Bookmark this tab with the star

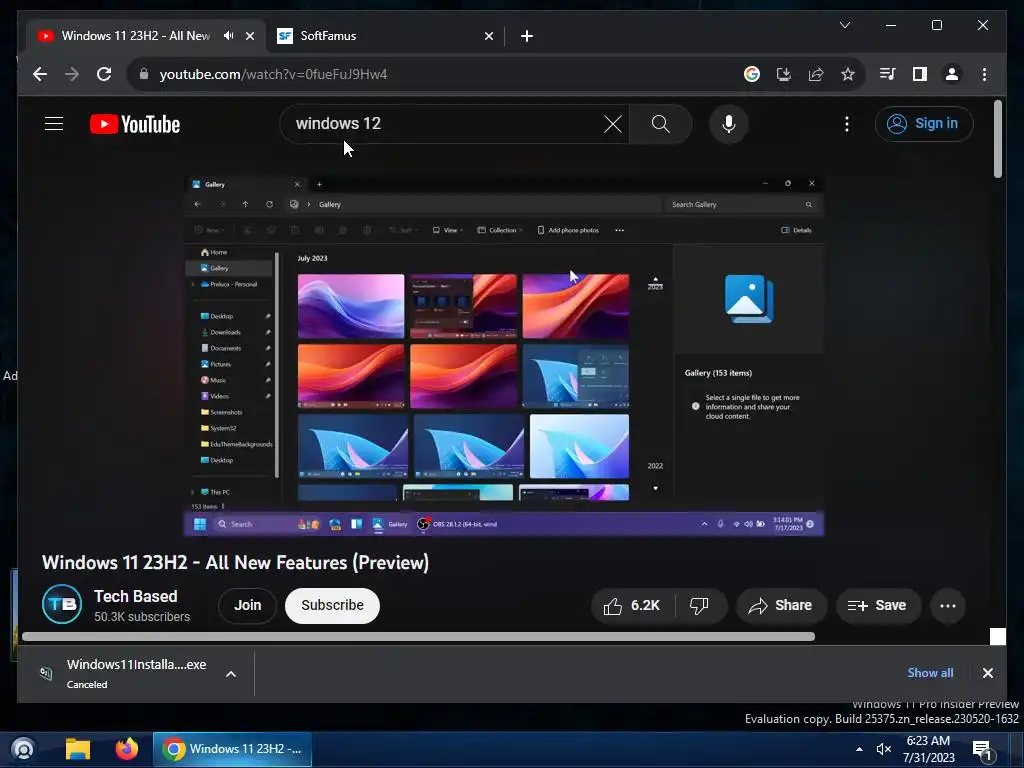[848, 74]
